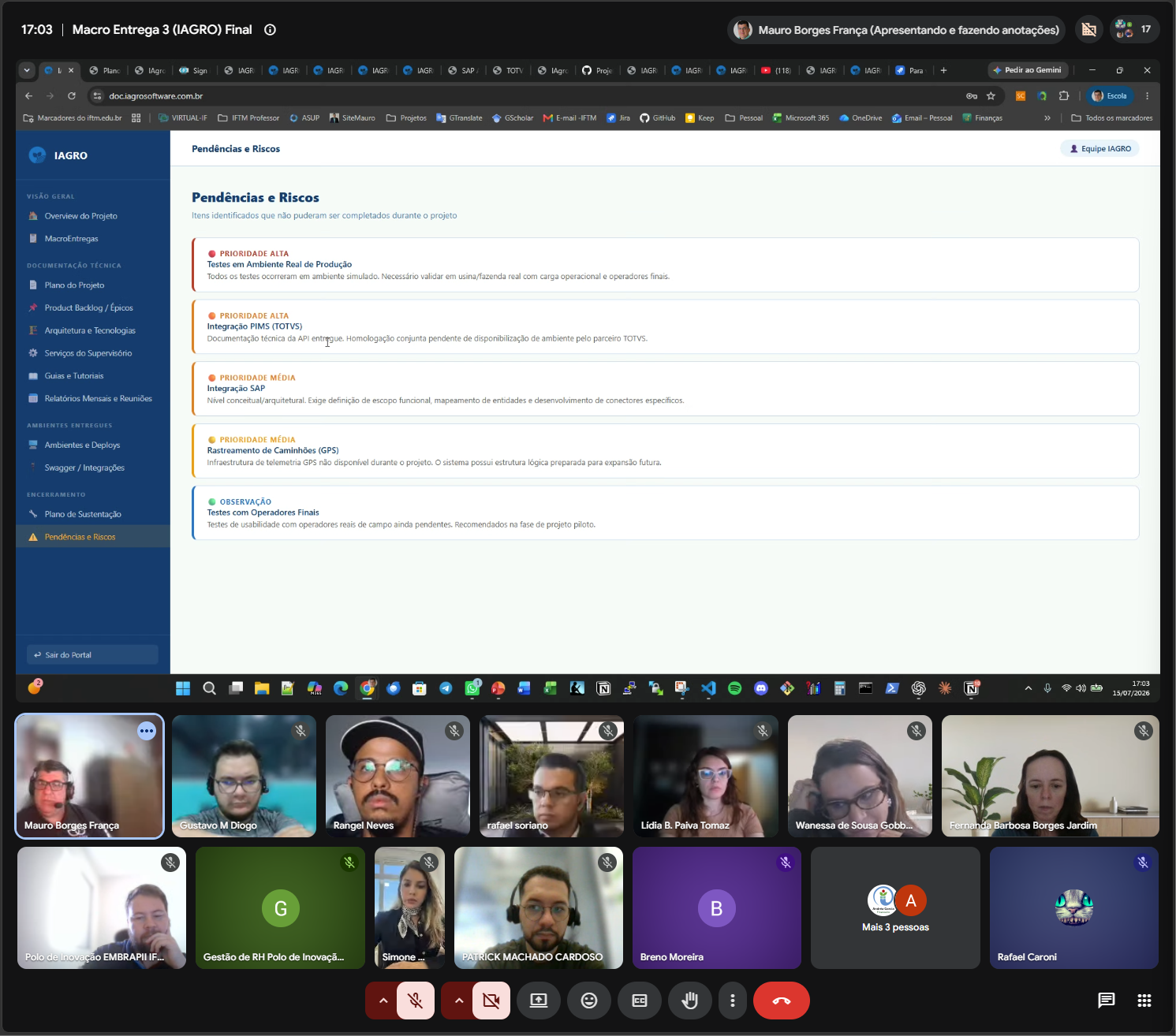Image resolution: width=1176 pixels, height=1036 pixels.
Task: Click the share screen button
Action: pyautogui.click(x=538, y=1001)
